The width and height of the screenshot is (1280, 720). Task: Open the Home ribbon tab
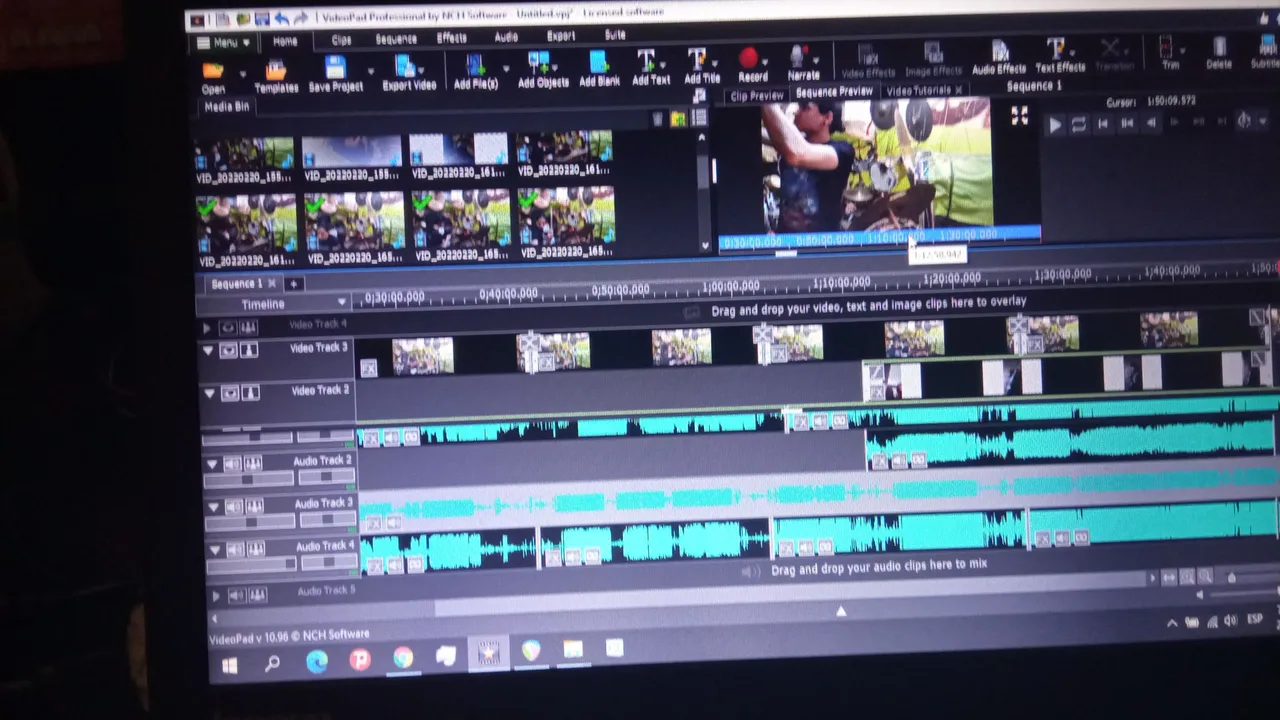tap(285, 42)
